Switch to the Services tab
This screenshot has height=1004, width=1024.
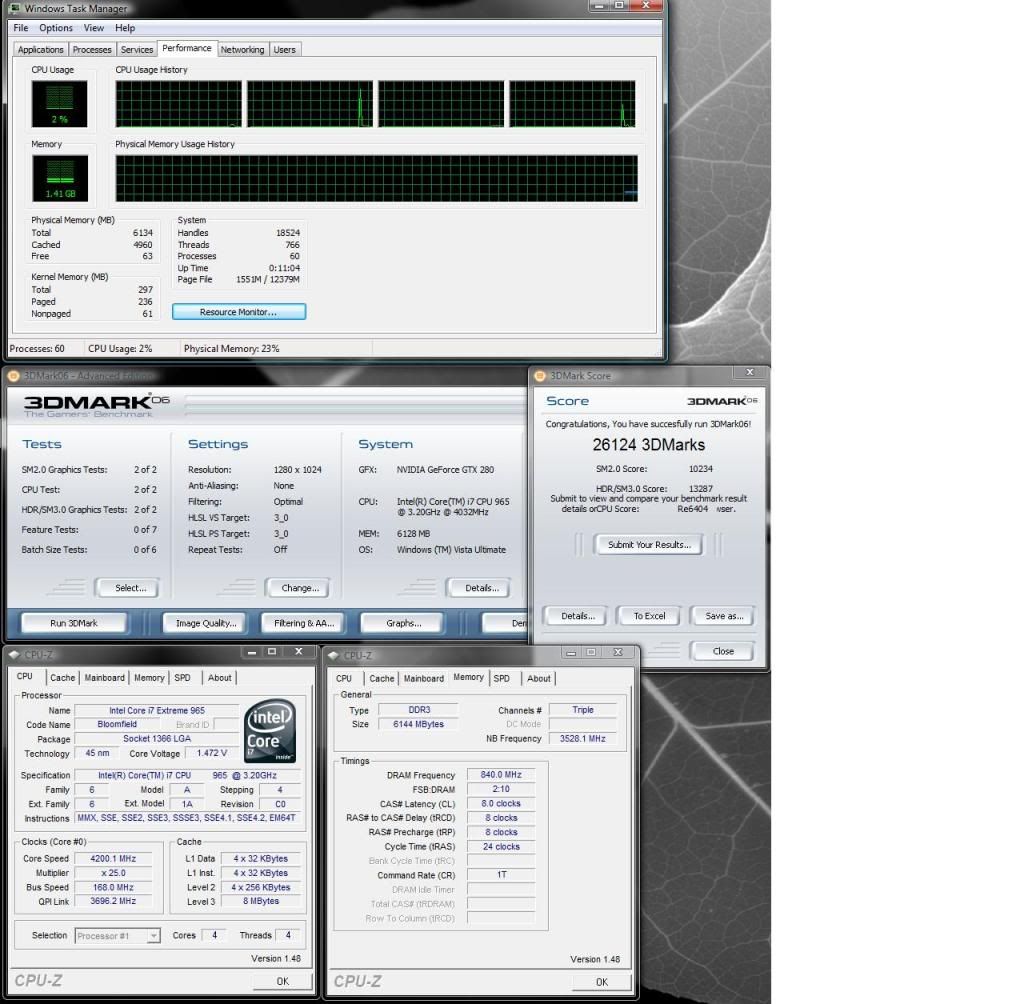(x=137, y=50)
